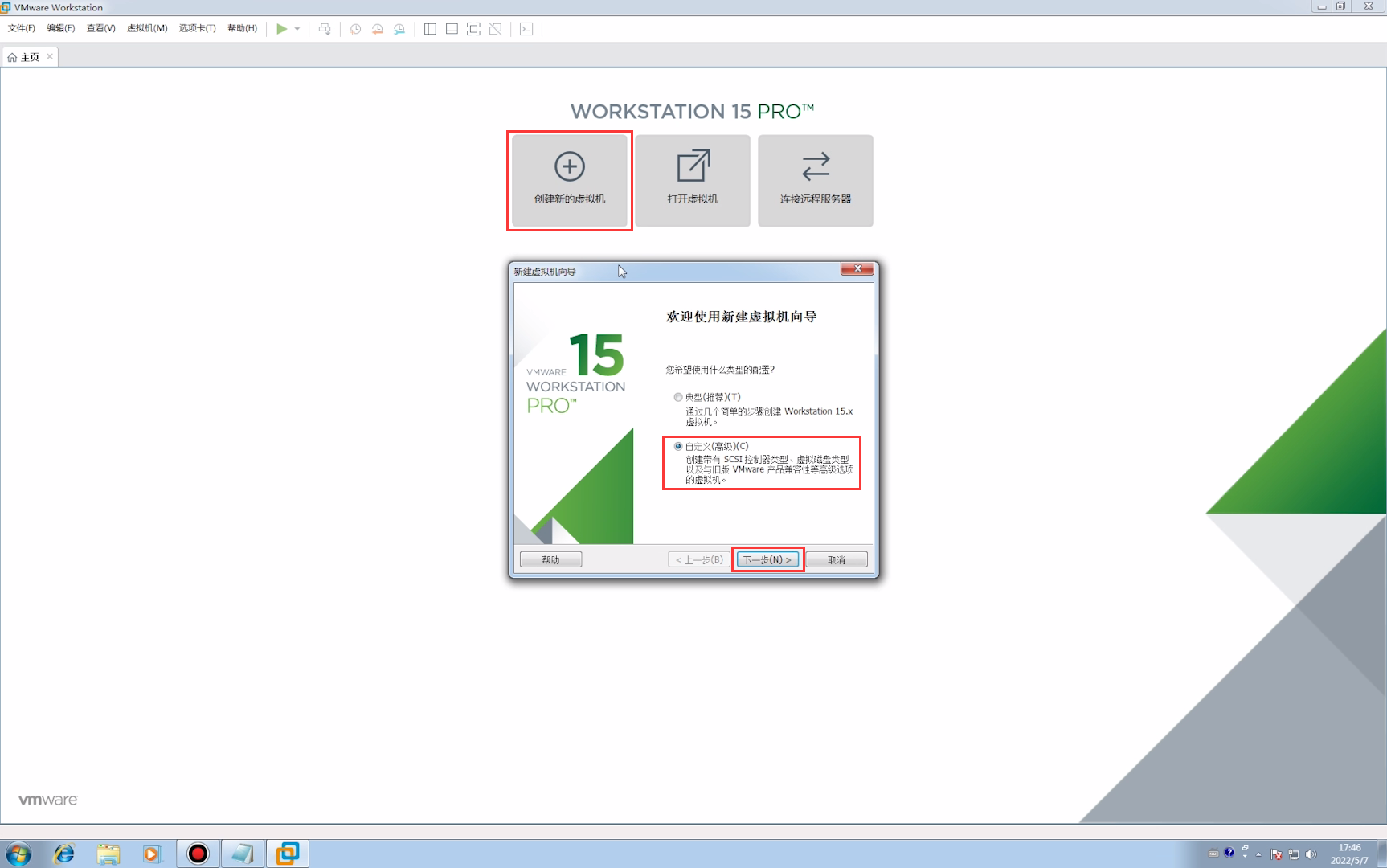Click the green power on play icon
Viewport: 1387px width, 868px height.
click(x=281, y=29)
